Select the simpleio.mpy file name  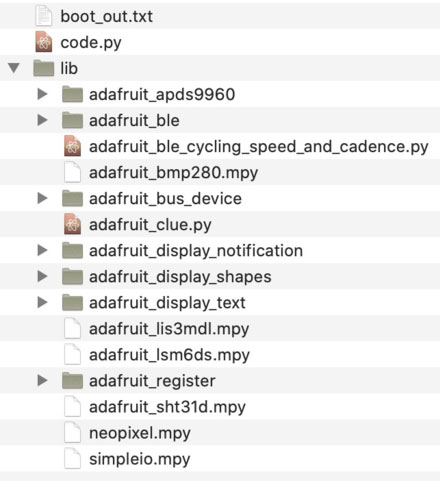click(140, 459)
